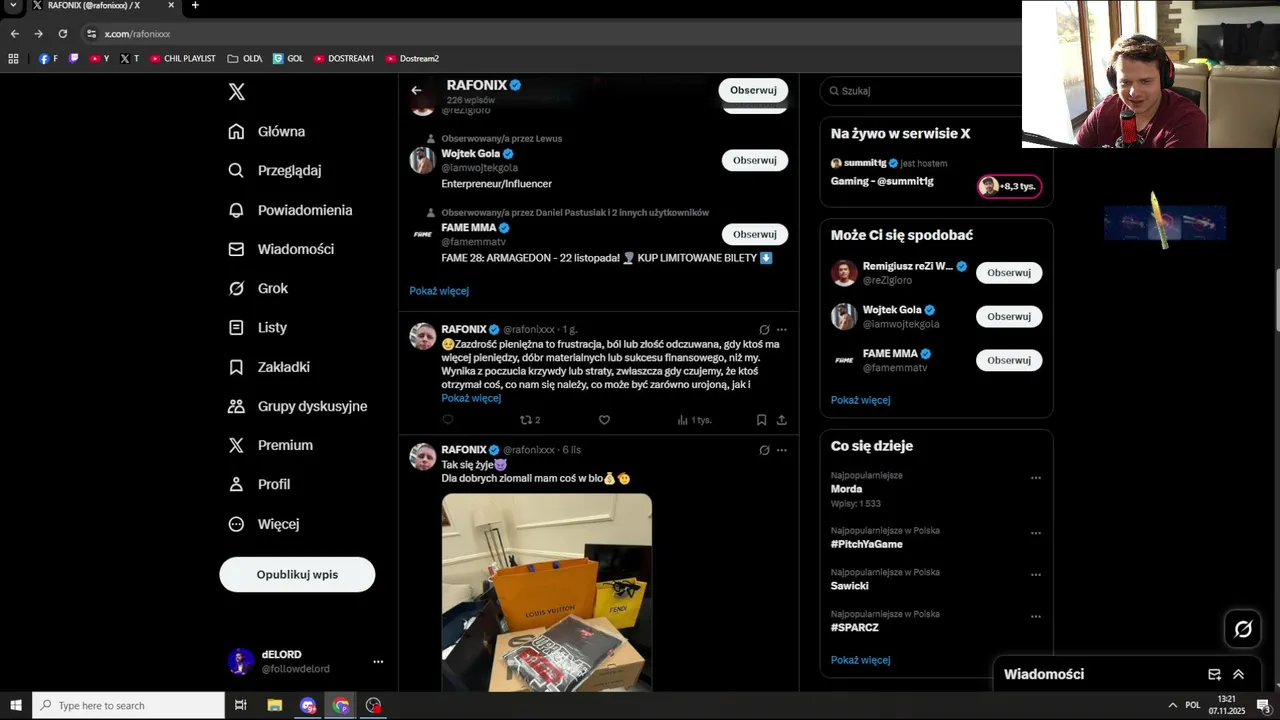Join the summit1g live +8,3 tys. badge
The image size is (1280, 720).
[1009, 186]
